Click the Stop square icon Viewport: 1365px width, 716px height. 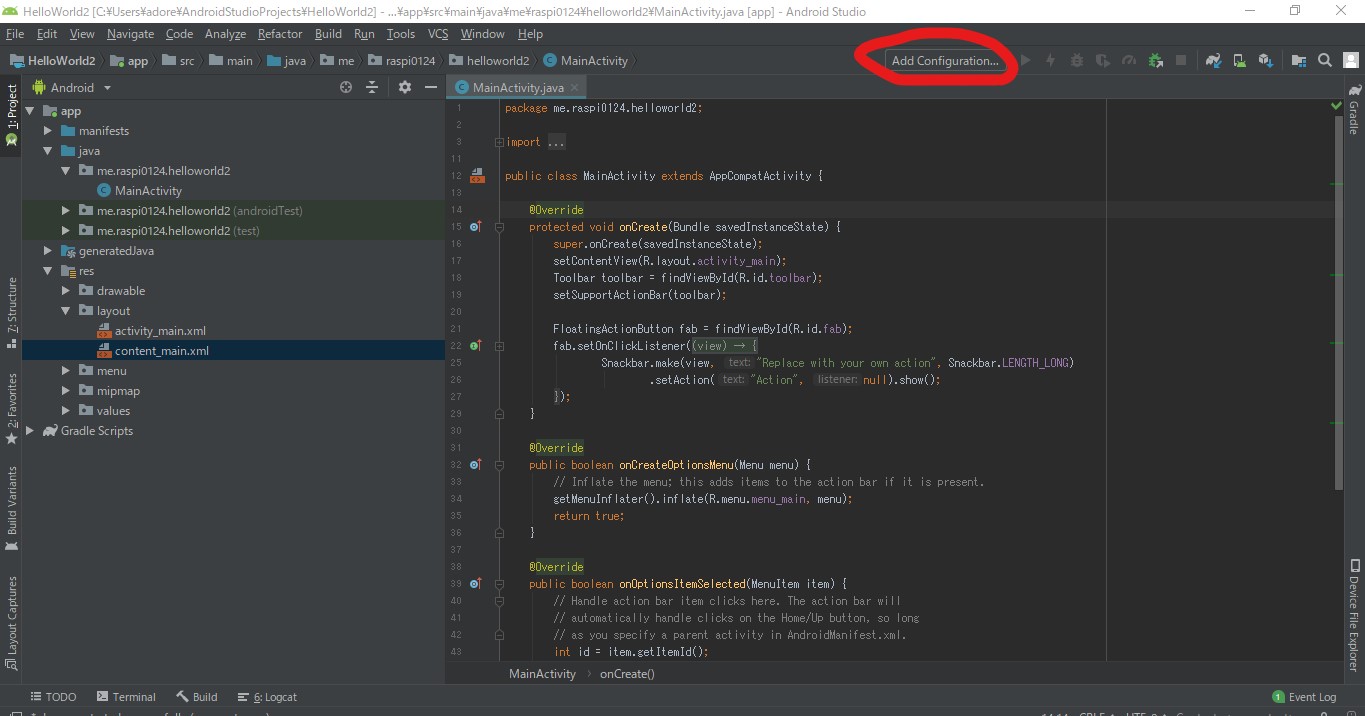1181,60
